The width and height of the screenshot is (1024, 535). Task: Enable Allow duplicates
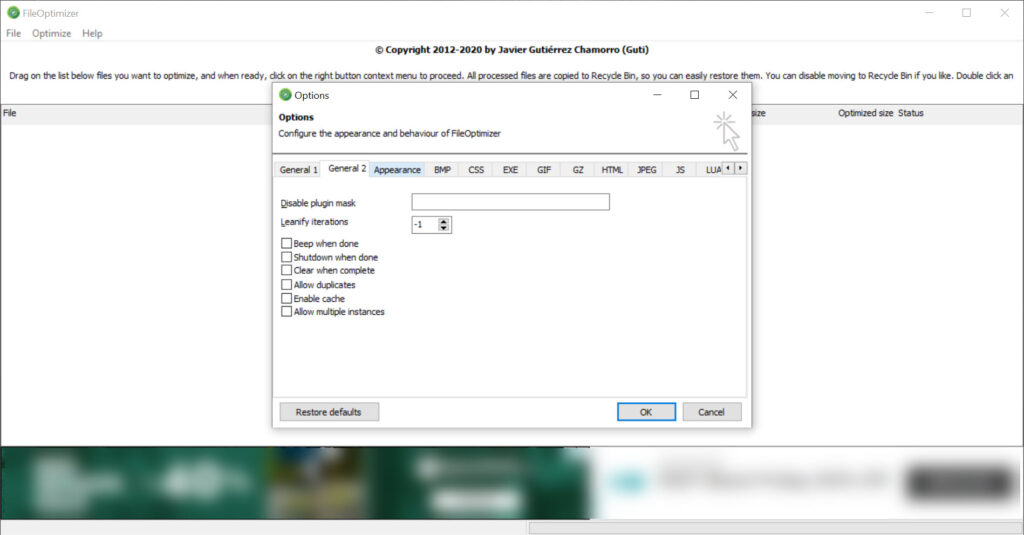coord(286,284)
